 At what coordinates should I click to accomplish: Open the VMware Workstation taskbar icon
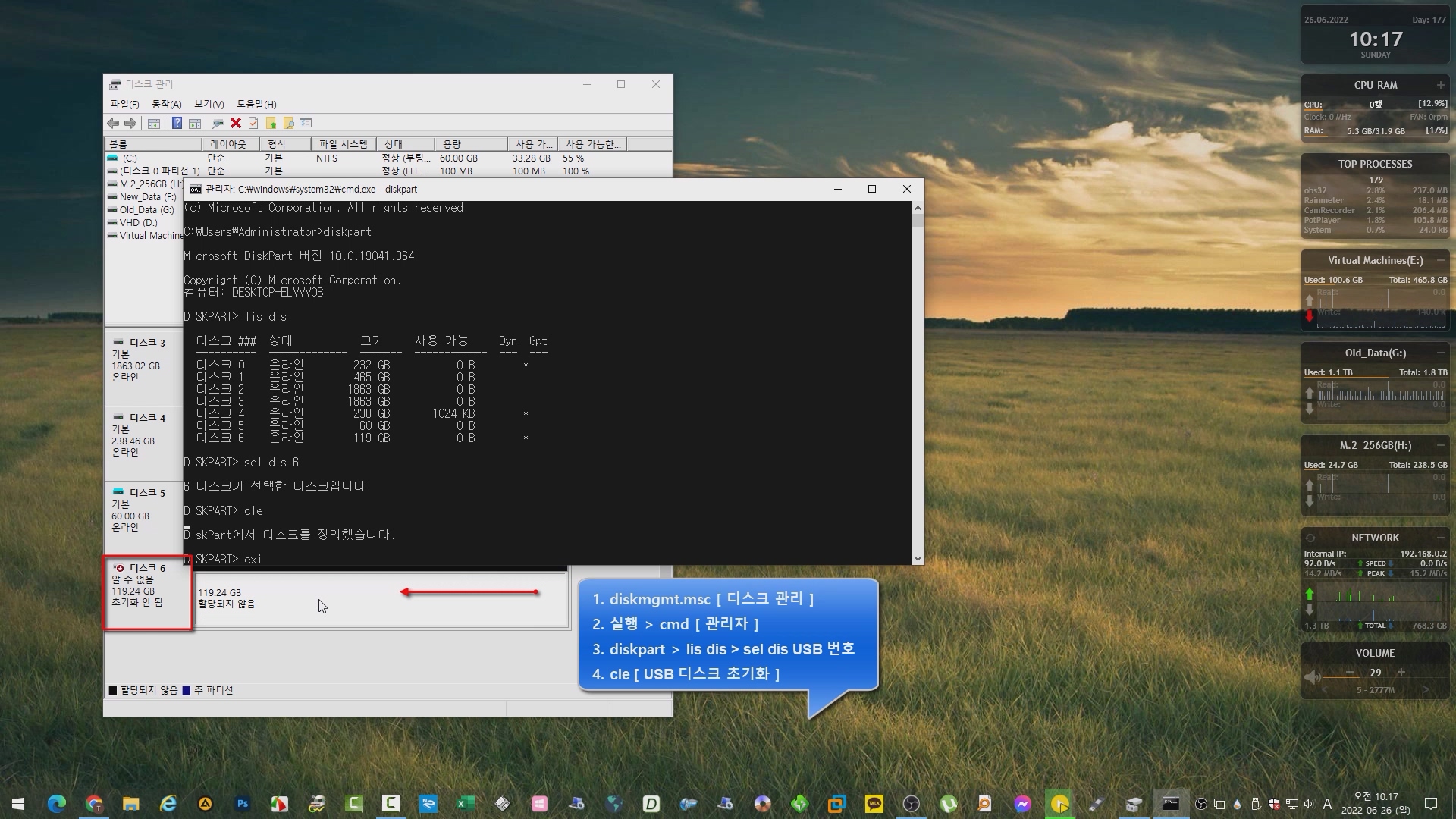click(836, 804)
